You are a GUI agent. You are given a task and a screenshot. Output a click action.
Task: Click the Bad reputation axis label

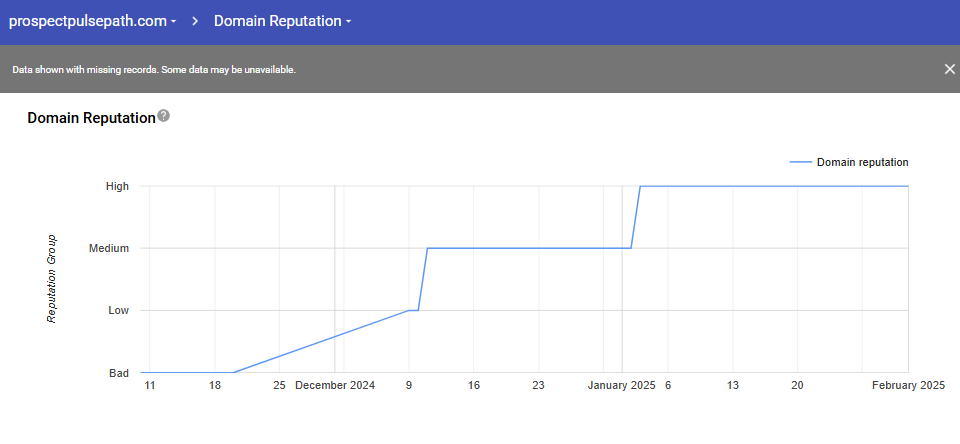[118, 373]
